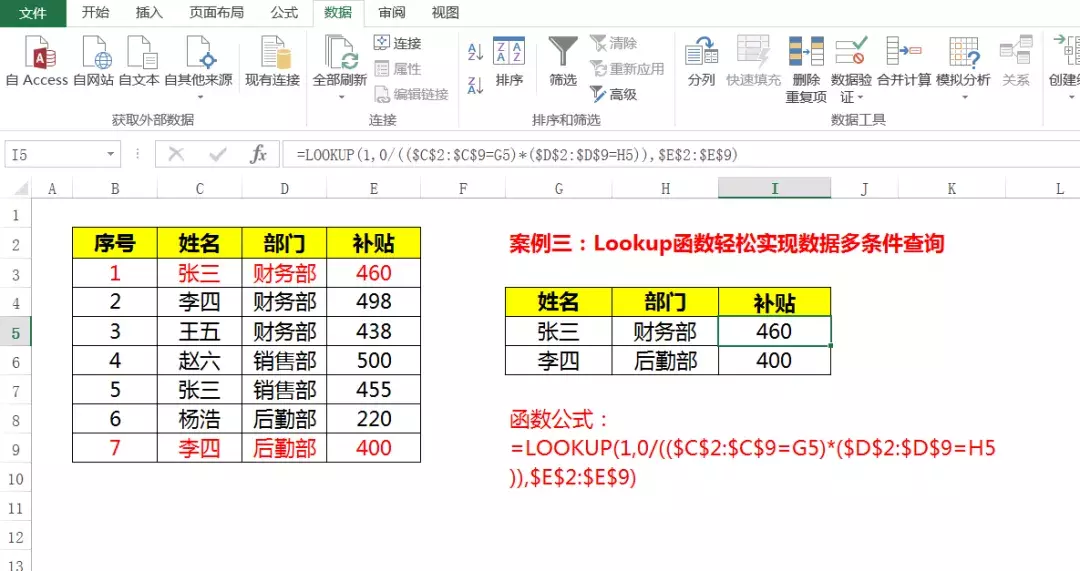Viewport: 1080px width, 571px height.
Task: Select cell 王五 in name column
Action: [200, 331]
